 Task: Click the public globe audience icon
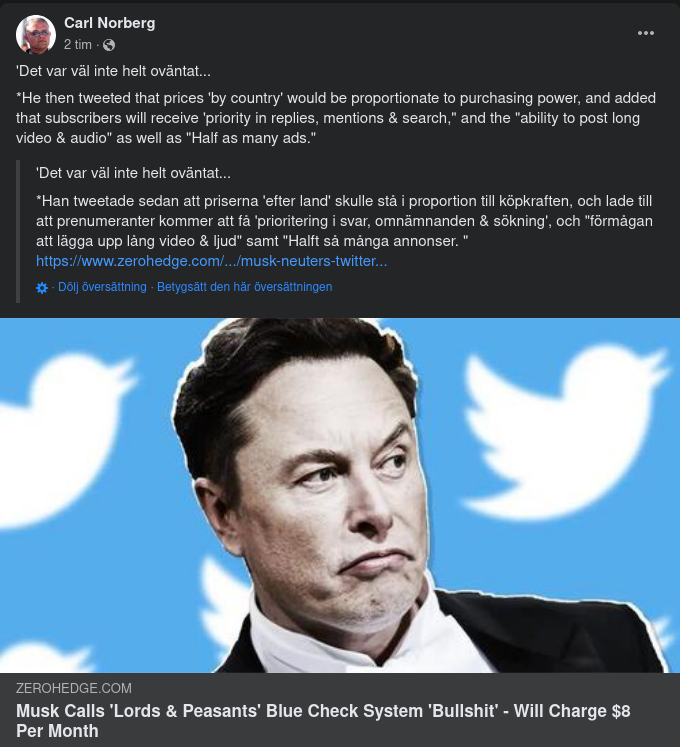(109, 45)
